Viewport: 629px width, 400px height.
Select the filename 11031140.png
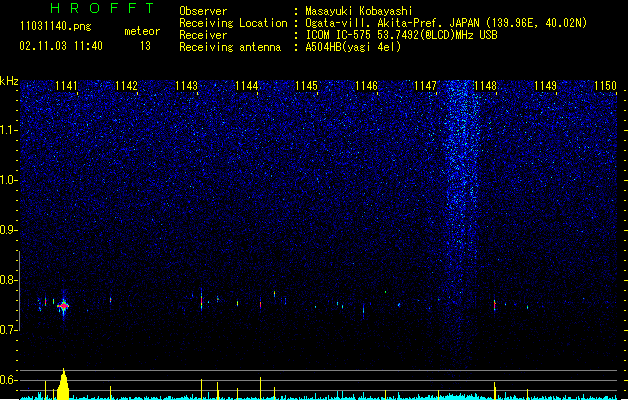pos(56,26)
